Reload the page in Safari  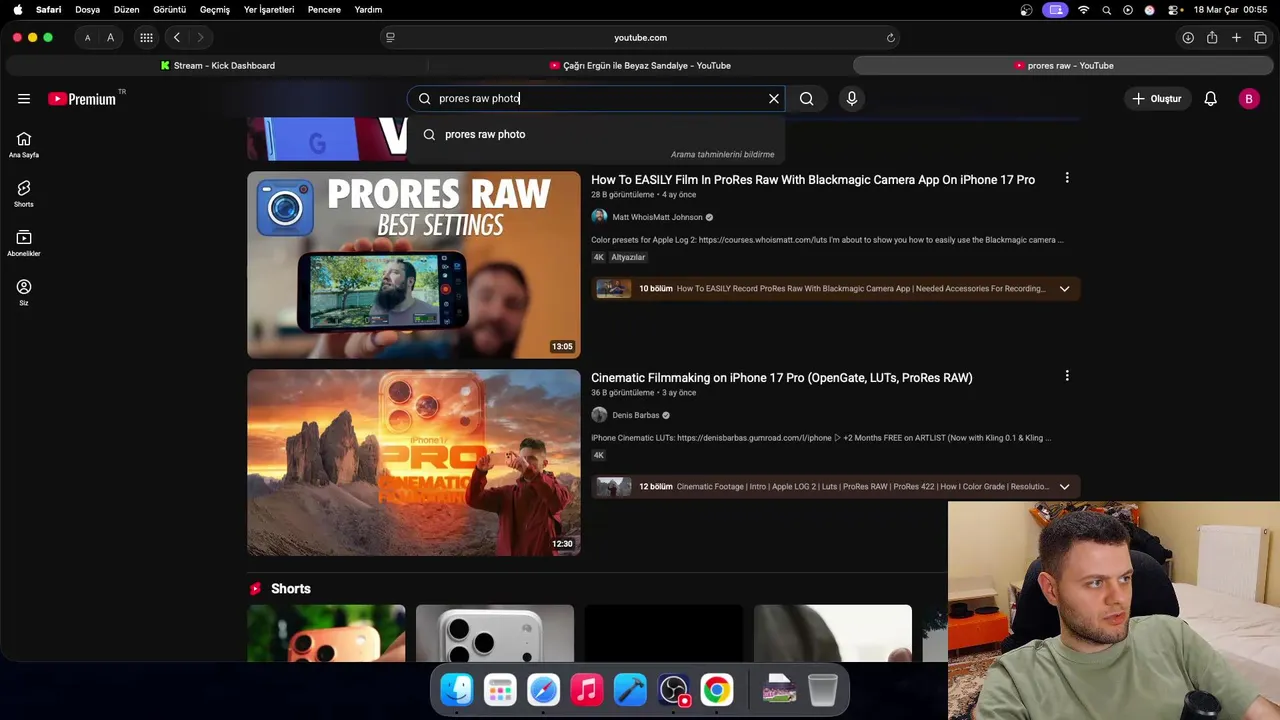pos(890,38)
